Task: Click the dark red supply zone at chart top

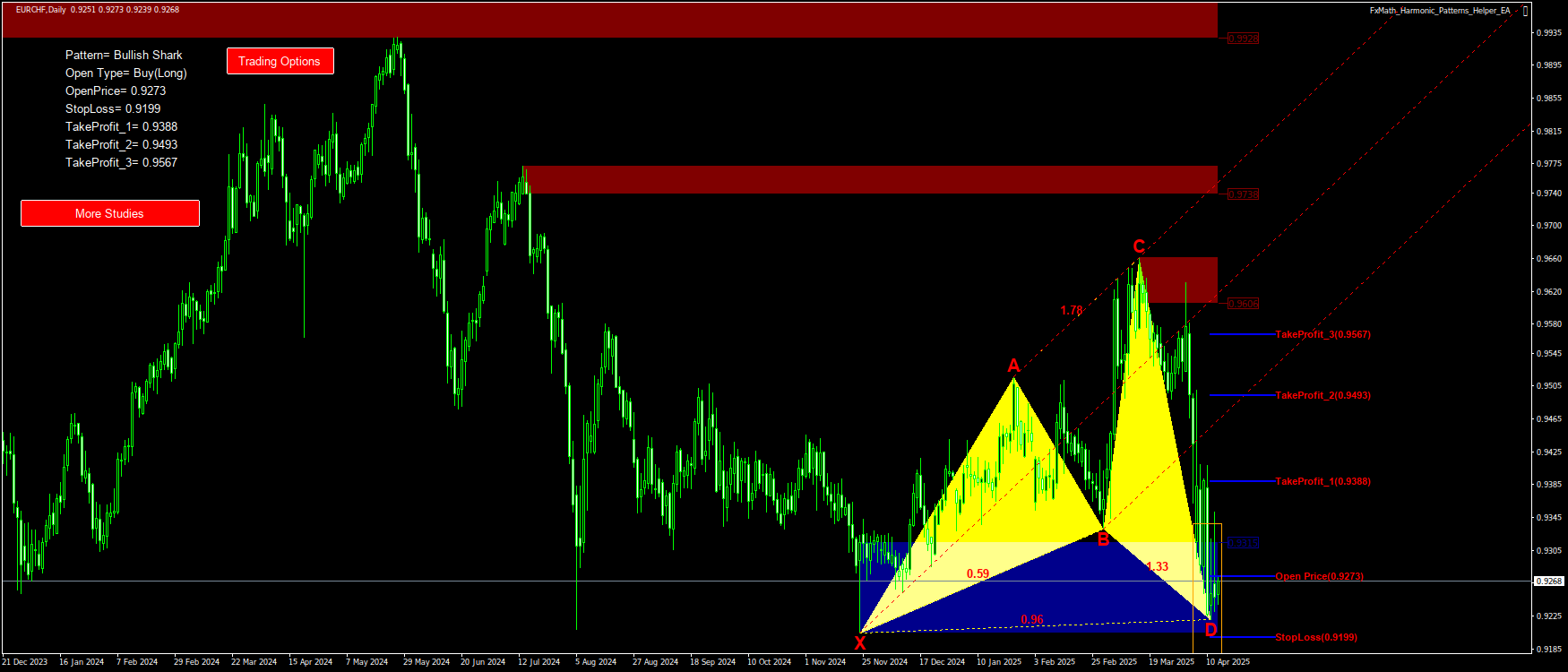Action: (609, 20)
